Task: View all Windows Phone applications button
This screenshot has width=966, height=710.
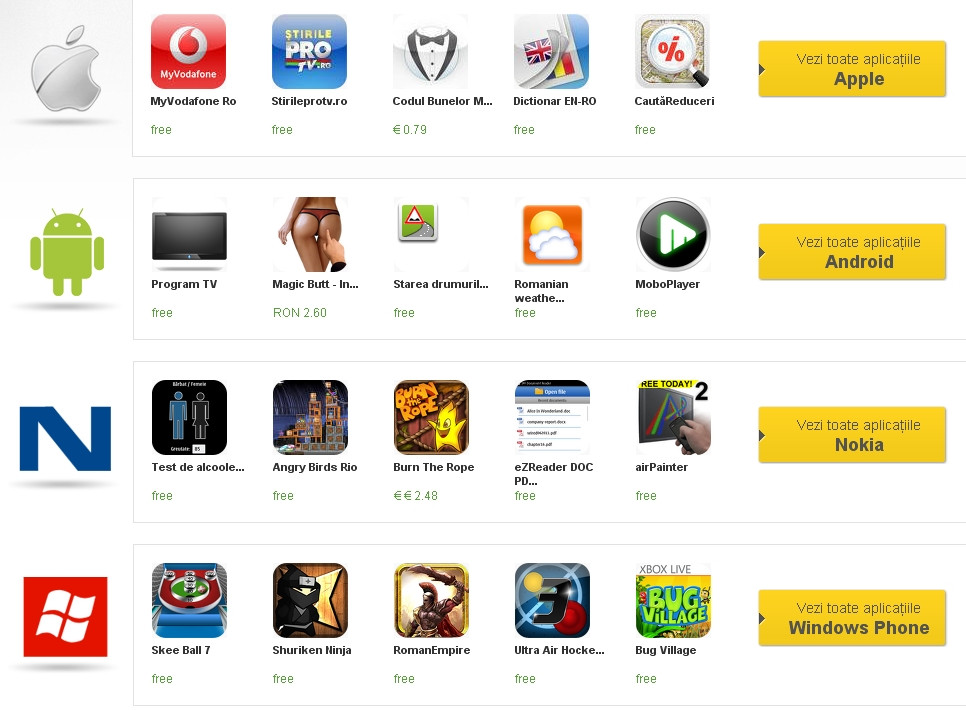Action: (852, 618)
